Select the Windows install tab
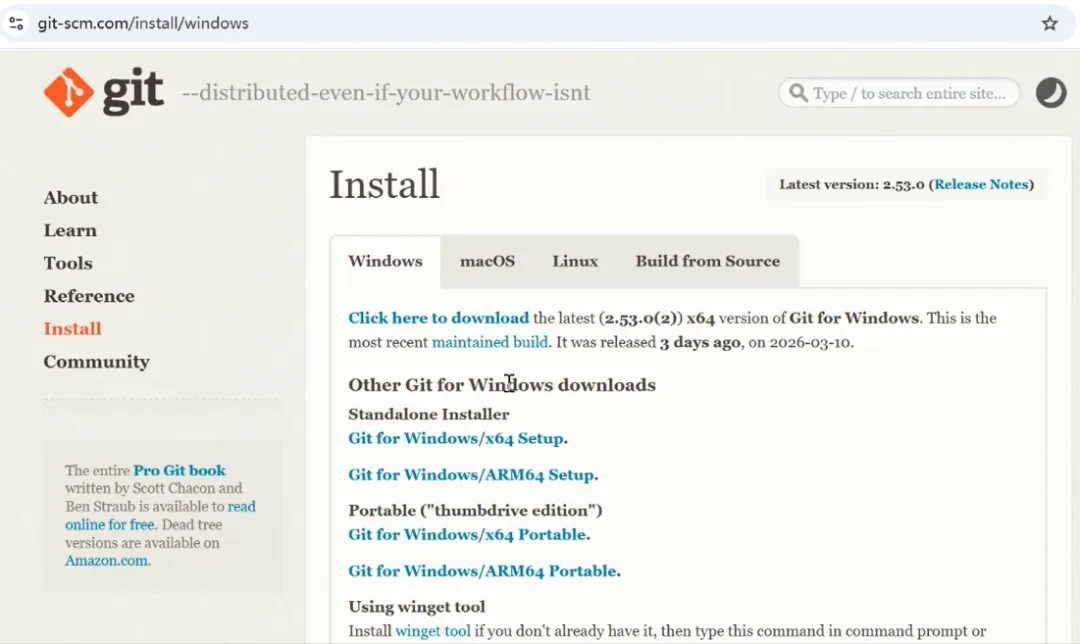The image size is (1080, 644). [386, 261]
